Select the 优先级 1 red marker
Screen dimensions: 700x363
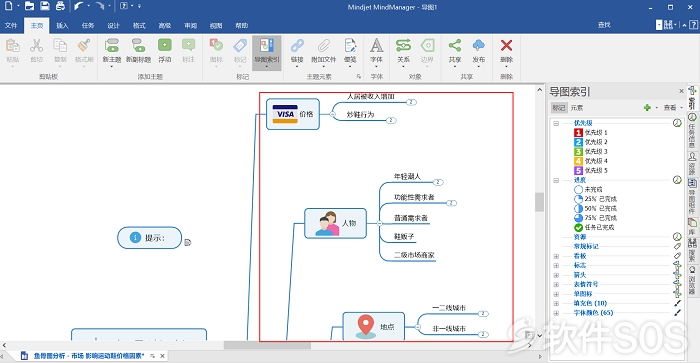tap(578, 133)
